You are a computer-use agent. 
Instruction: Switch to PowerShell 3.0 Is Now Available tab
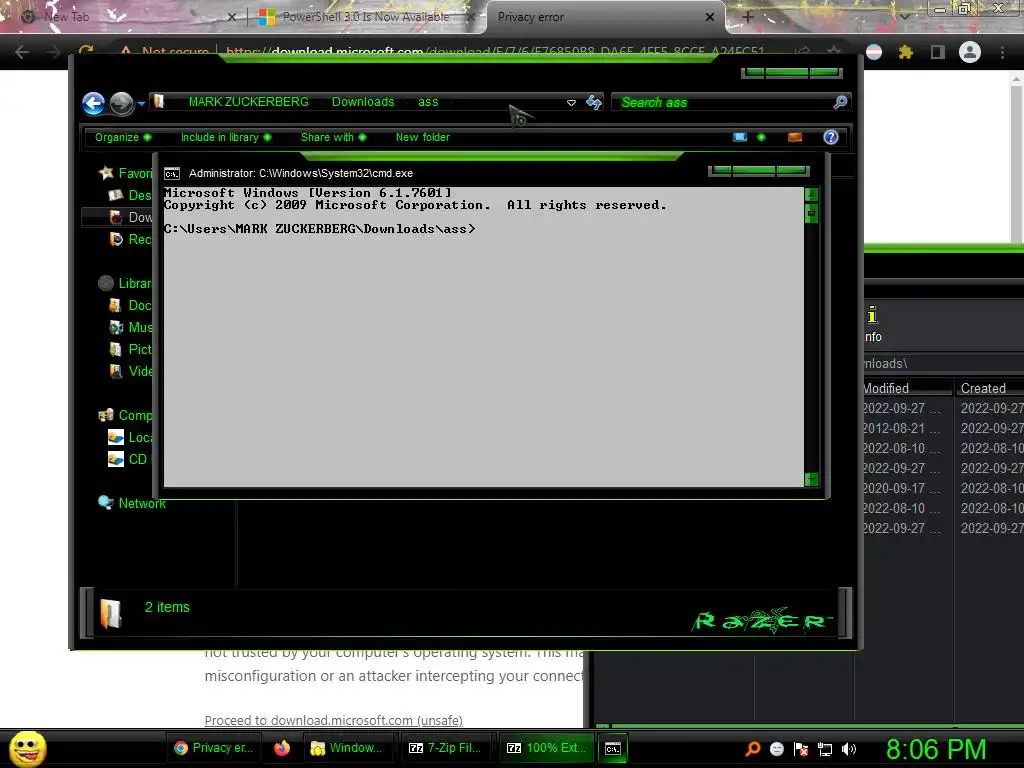pyautogui.click(x=366, y=17)
